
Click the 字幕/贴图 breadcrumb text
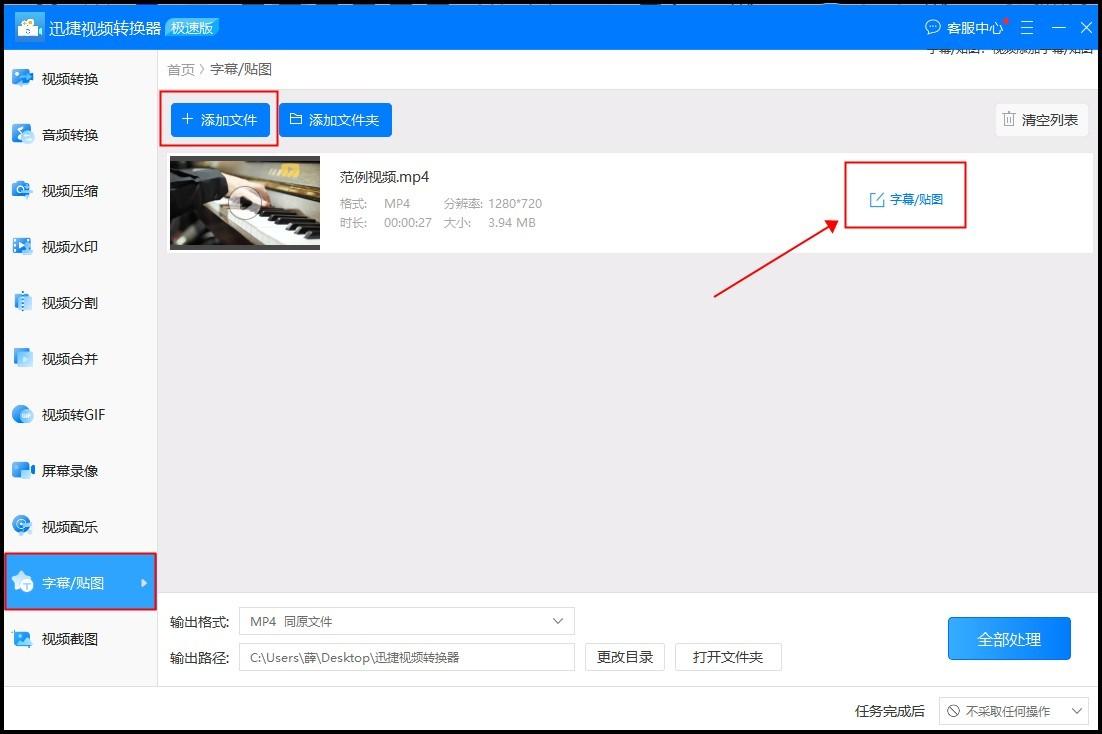[241, 70]
